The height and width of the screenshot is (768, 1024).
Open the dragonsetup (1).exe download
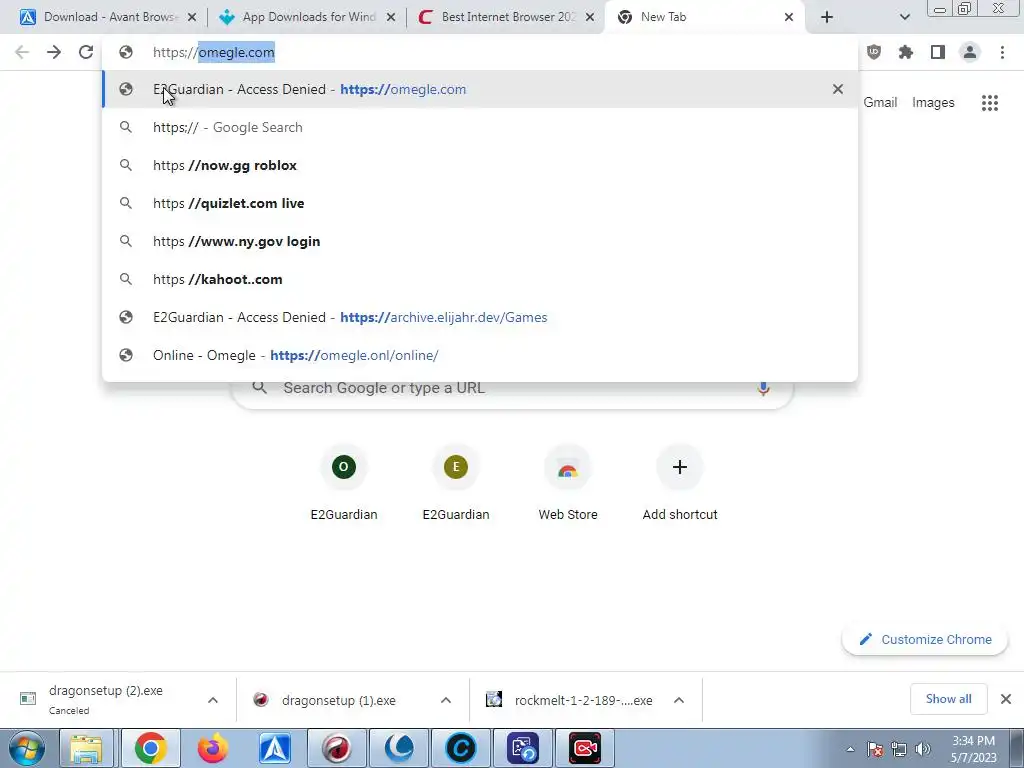338,700
